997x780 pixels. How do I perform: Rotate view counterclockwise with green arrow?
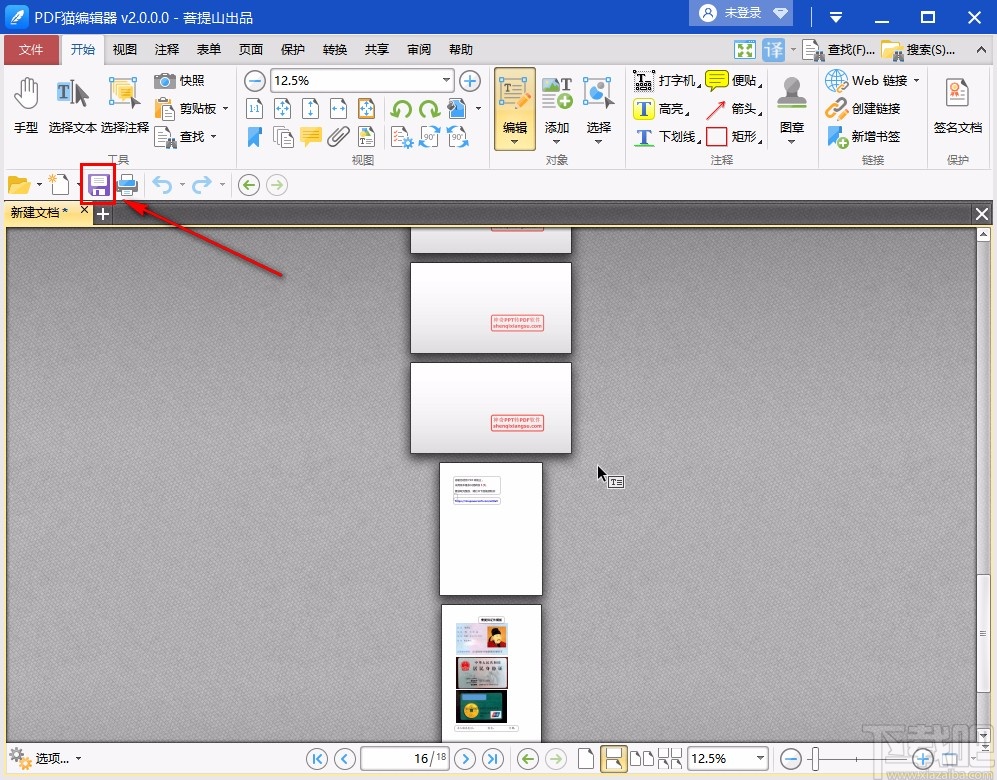click(x=401, y=109)
